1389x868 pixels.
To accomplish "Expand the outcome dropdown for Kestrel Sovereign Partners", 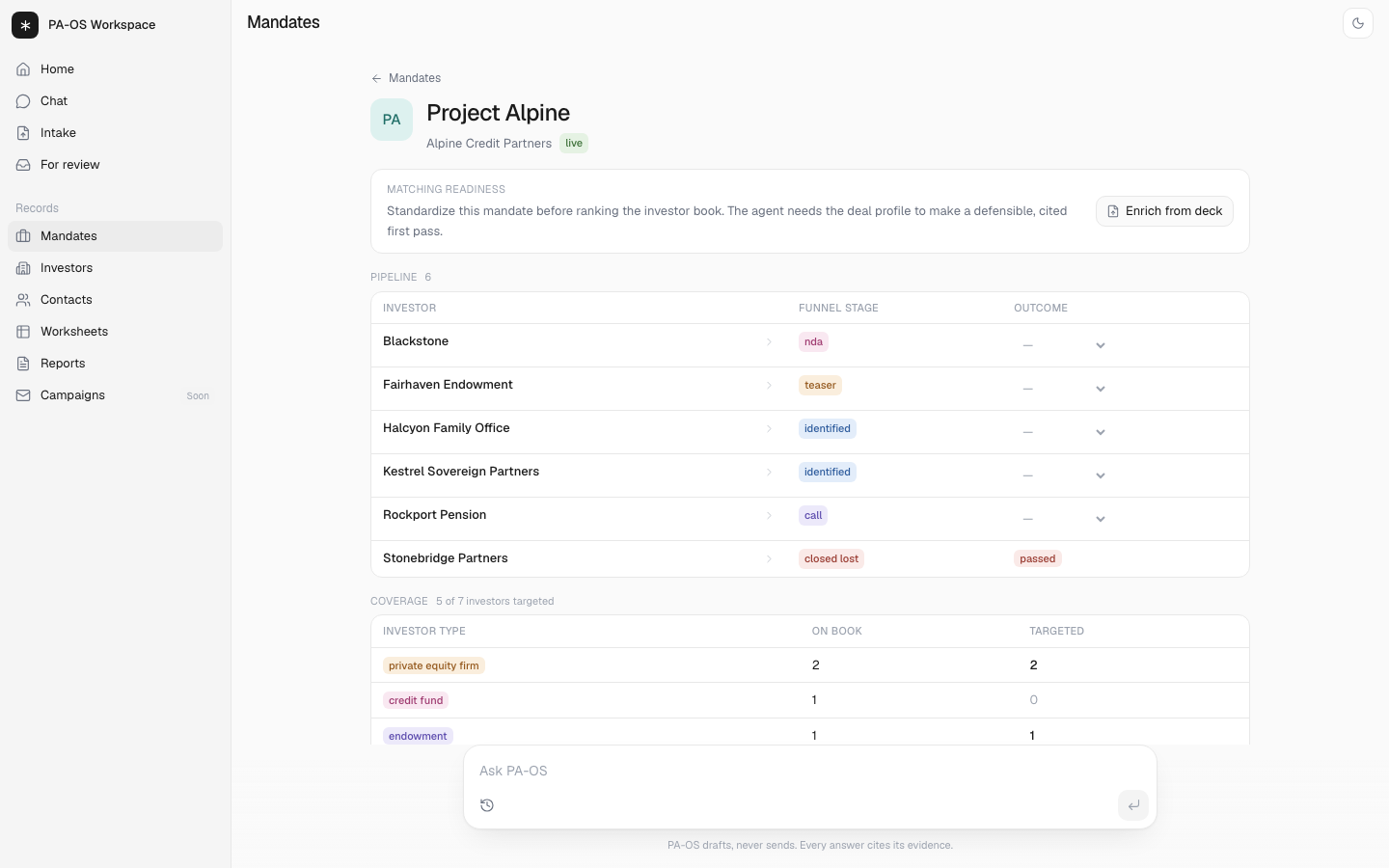I will click(x=1064, y=475).
